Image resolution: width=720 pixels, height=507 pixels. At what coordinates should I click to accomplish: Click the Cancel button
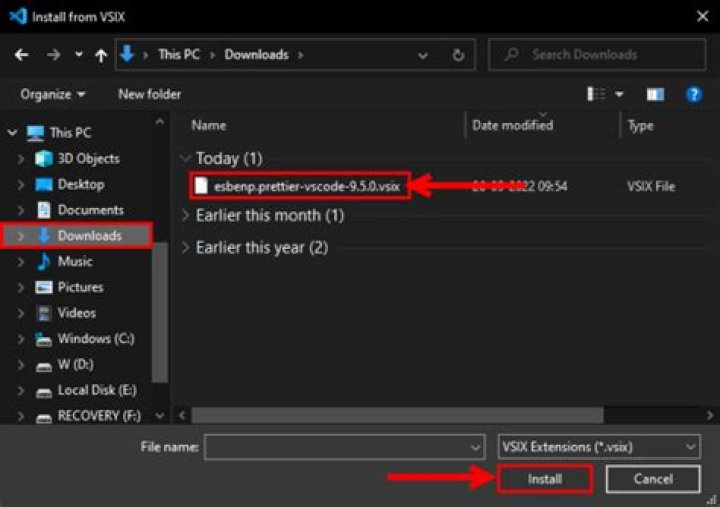point(653,479)
